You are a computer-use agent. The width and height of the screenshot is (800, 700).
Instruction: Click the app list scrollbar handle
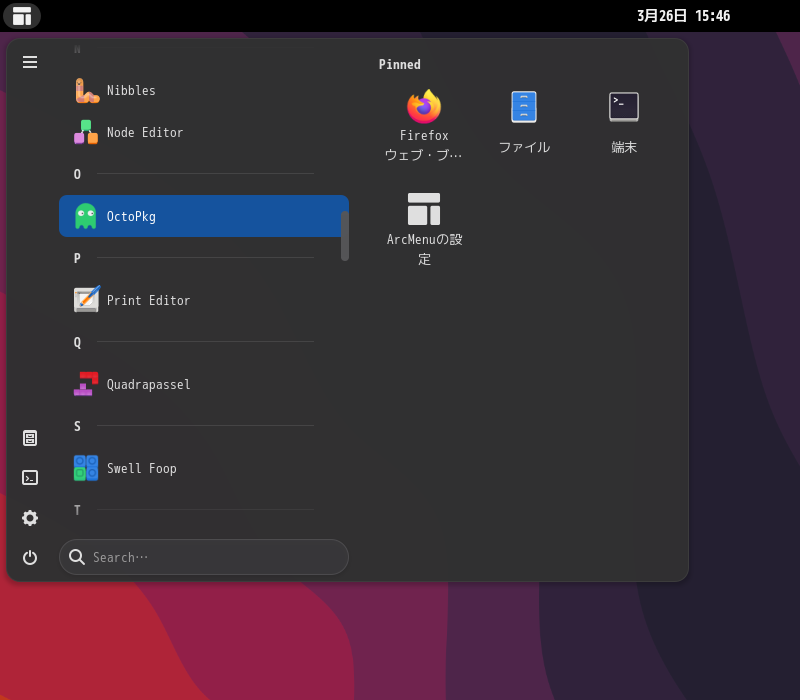[x=345, y=236]
